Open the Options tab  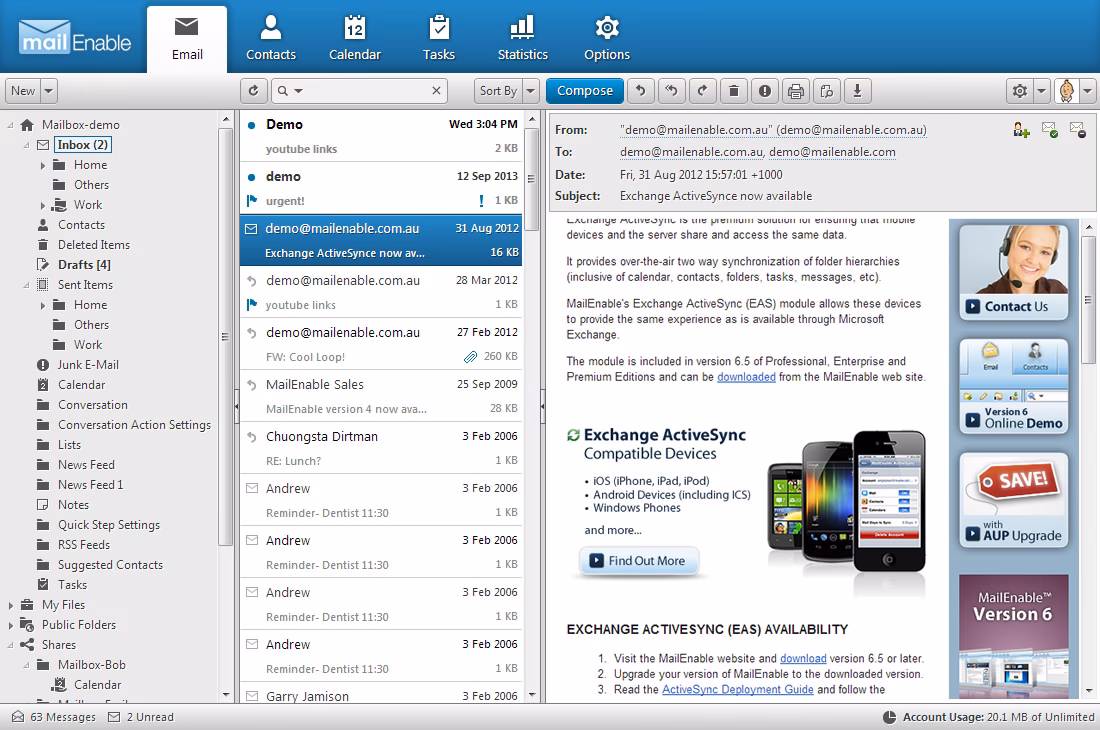pyautogui.click(x=606, y=37)
